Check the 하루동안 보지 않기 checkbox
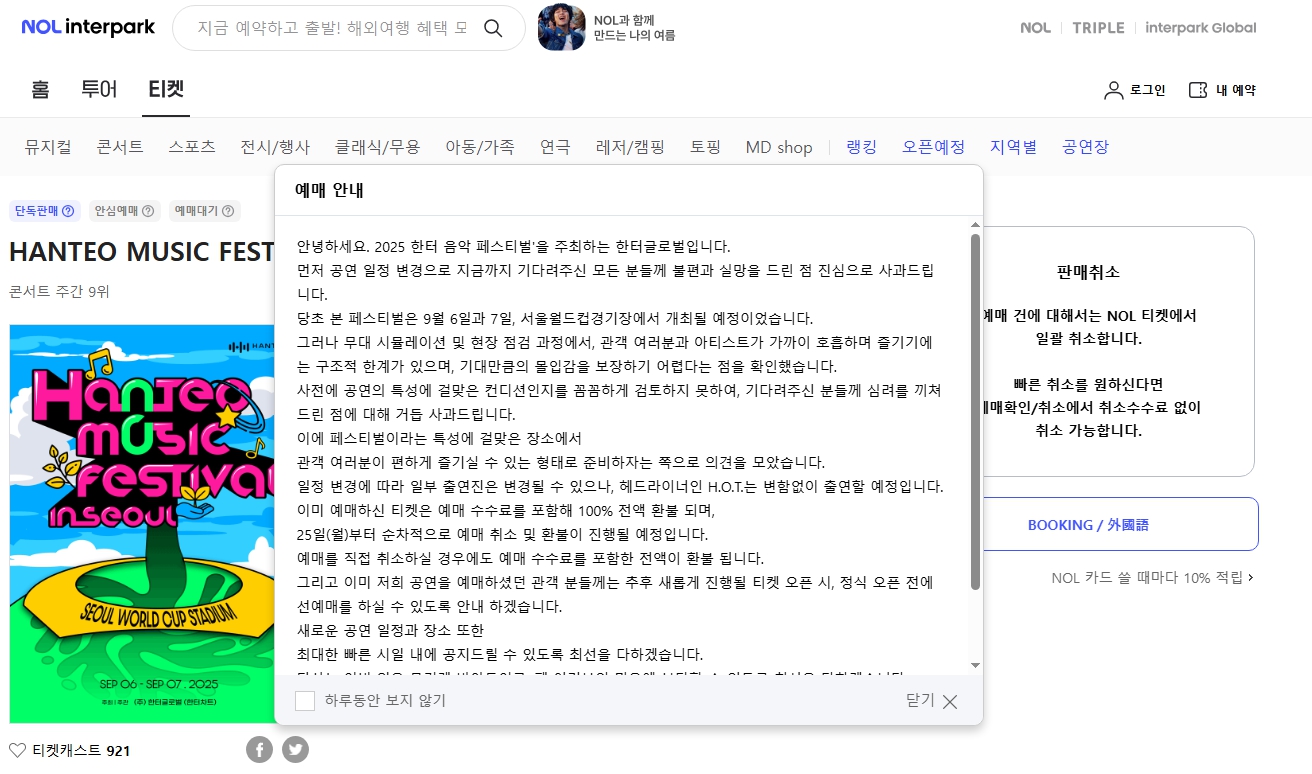1312x774 pixels. [305, 701]
